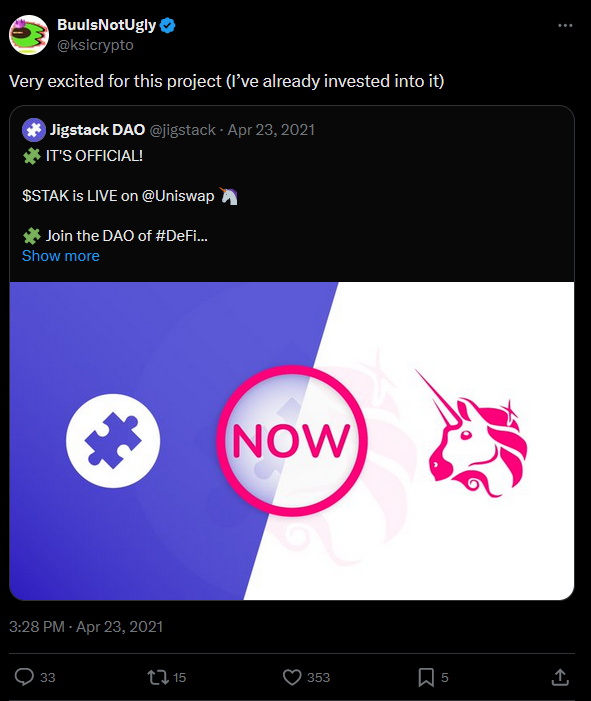Viewport: 591px width, 701px height.
Task: Click the pink Uniswap unicorn logo
Action: pyautogui.click(x=473, y=434)
